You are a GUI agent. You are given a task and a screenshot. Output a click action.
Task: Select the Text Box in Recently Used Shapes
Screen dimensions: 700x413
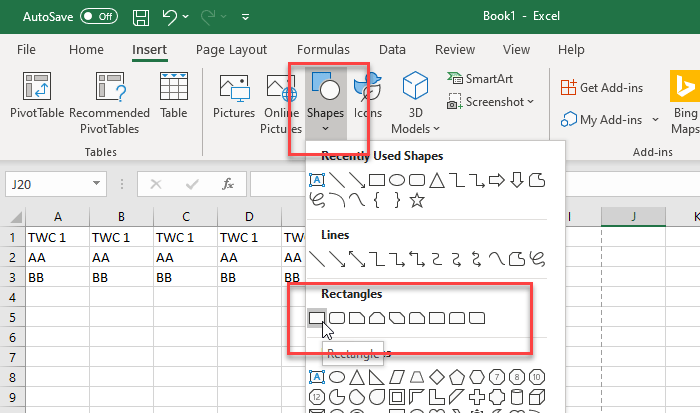point(316,180)
